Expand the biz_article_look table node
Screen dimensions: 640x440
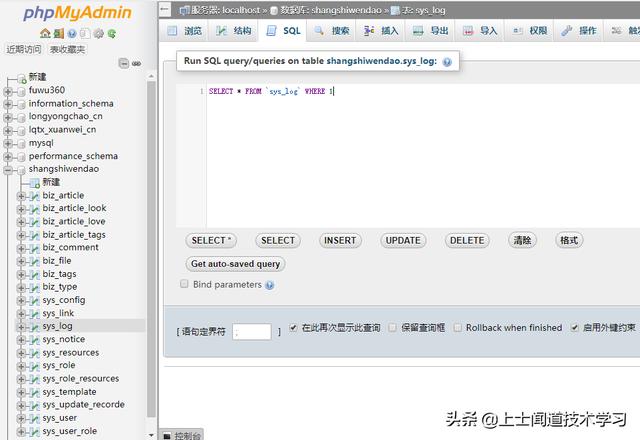21,209
